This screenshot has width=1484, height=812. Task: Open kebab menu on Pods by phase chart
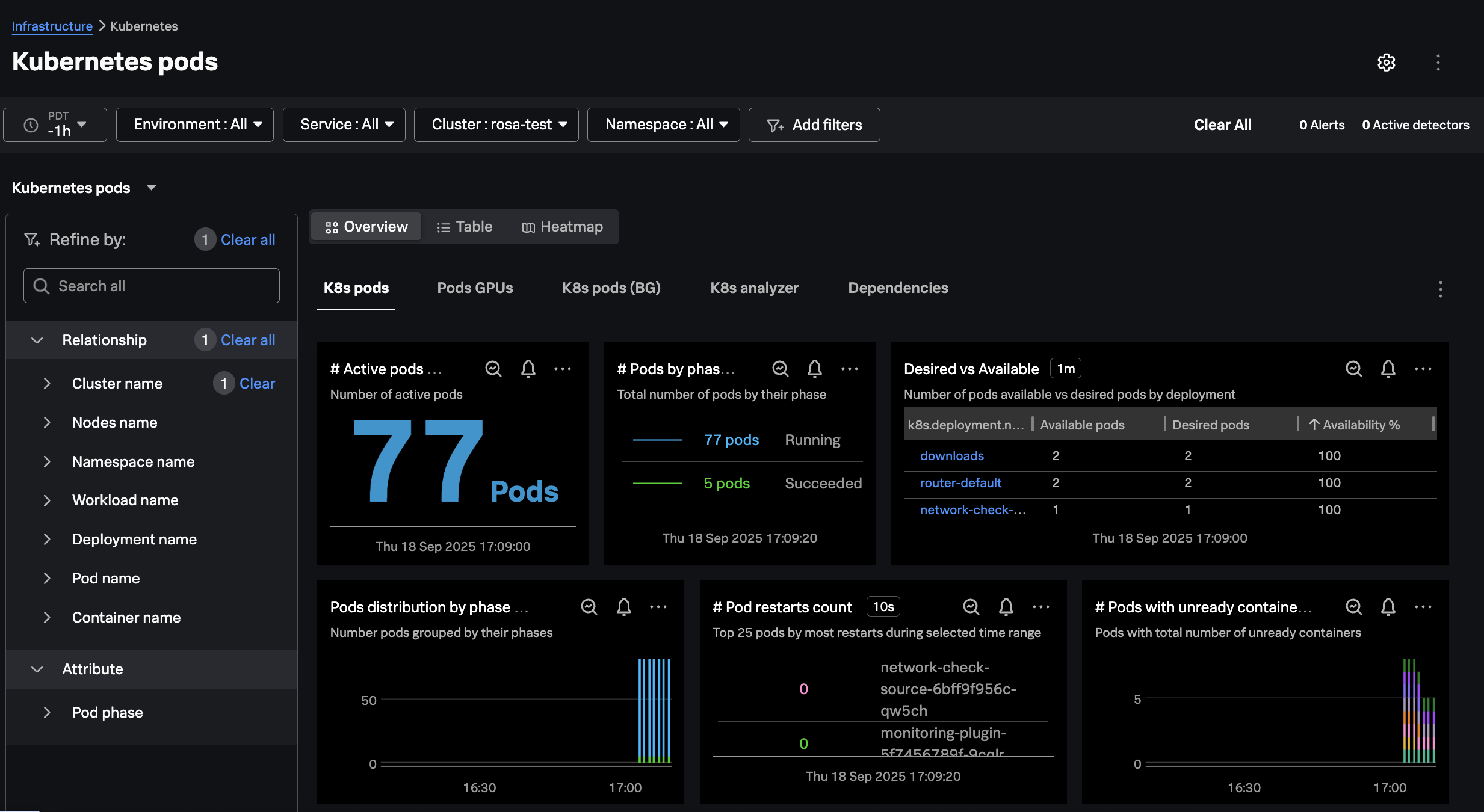click(x=850, y=369)
